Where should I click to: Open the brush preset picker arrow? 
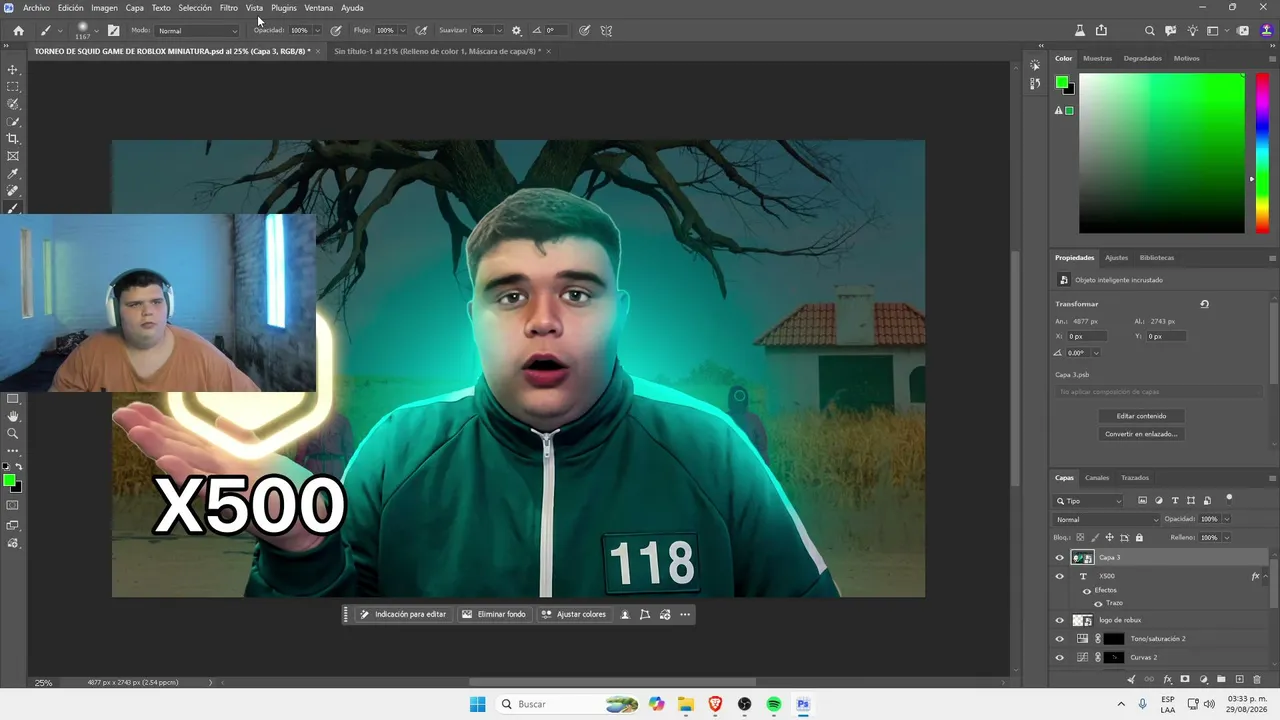[x=96, y=31]
